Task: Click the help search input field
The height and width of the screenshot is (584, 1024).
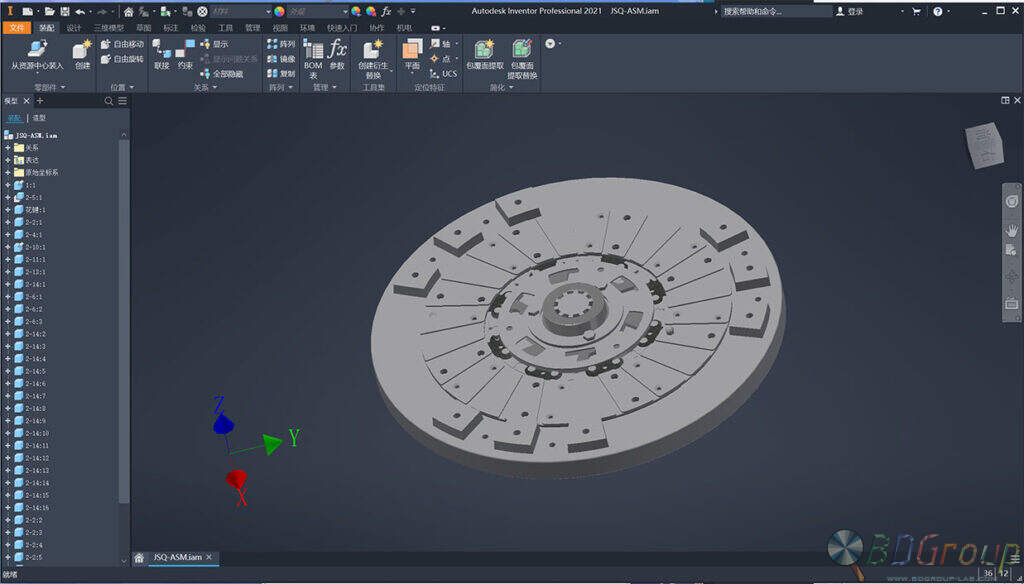Action: pyautogui.click(x=776, y=11)
